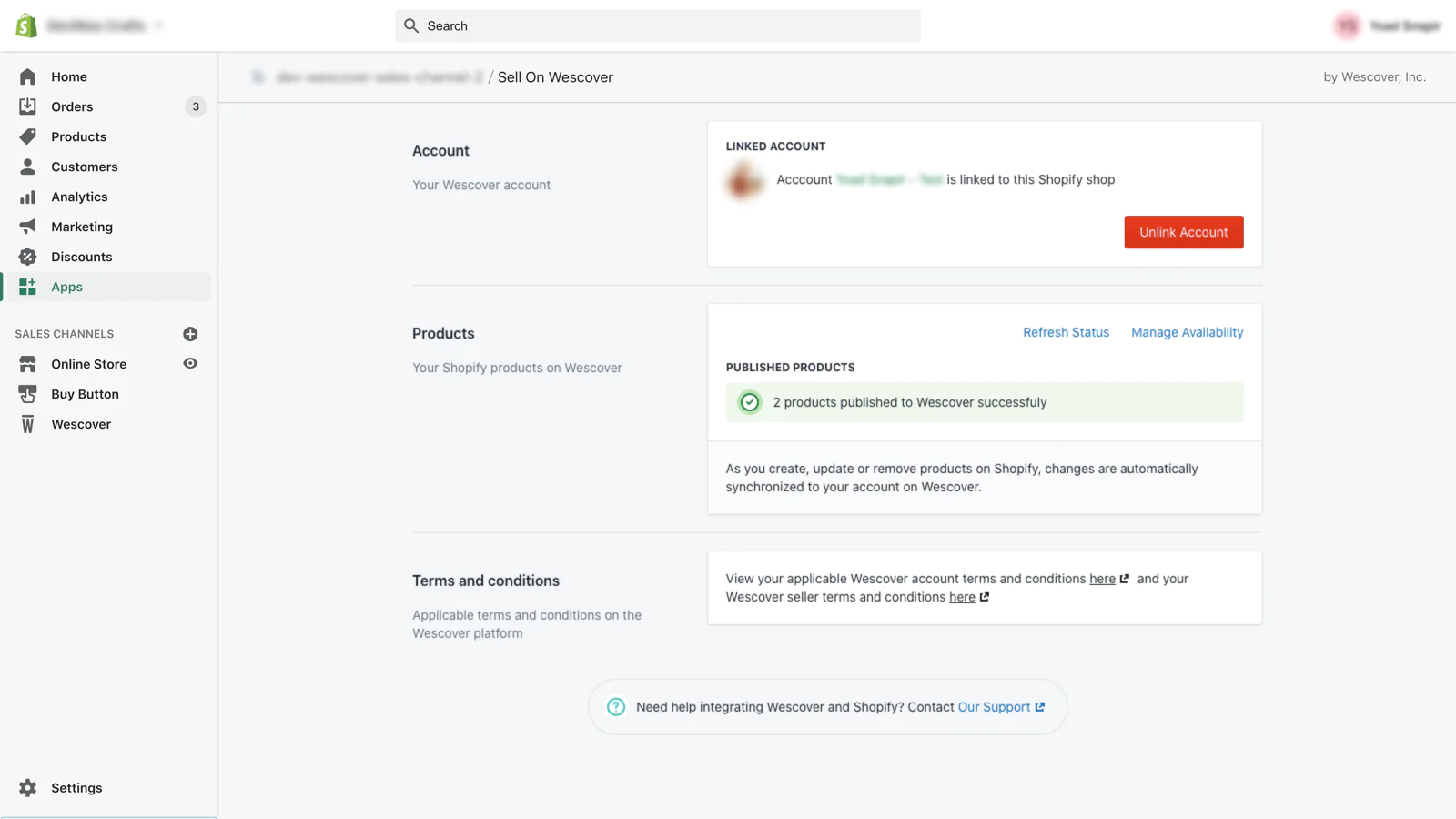Click Manage Availability link
Screen dimensions: 1456x819
(x=1187, y=332)
